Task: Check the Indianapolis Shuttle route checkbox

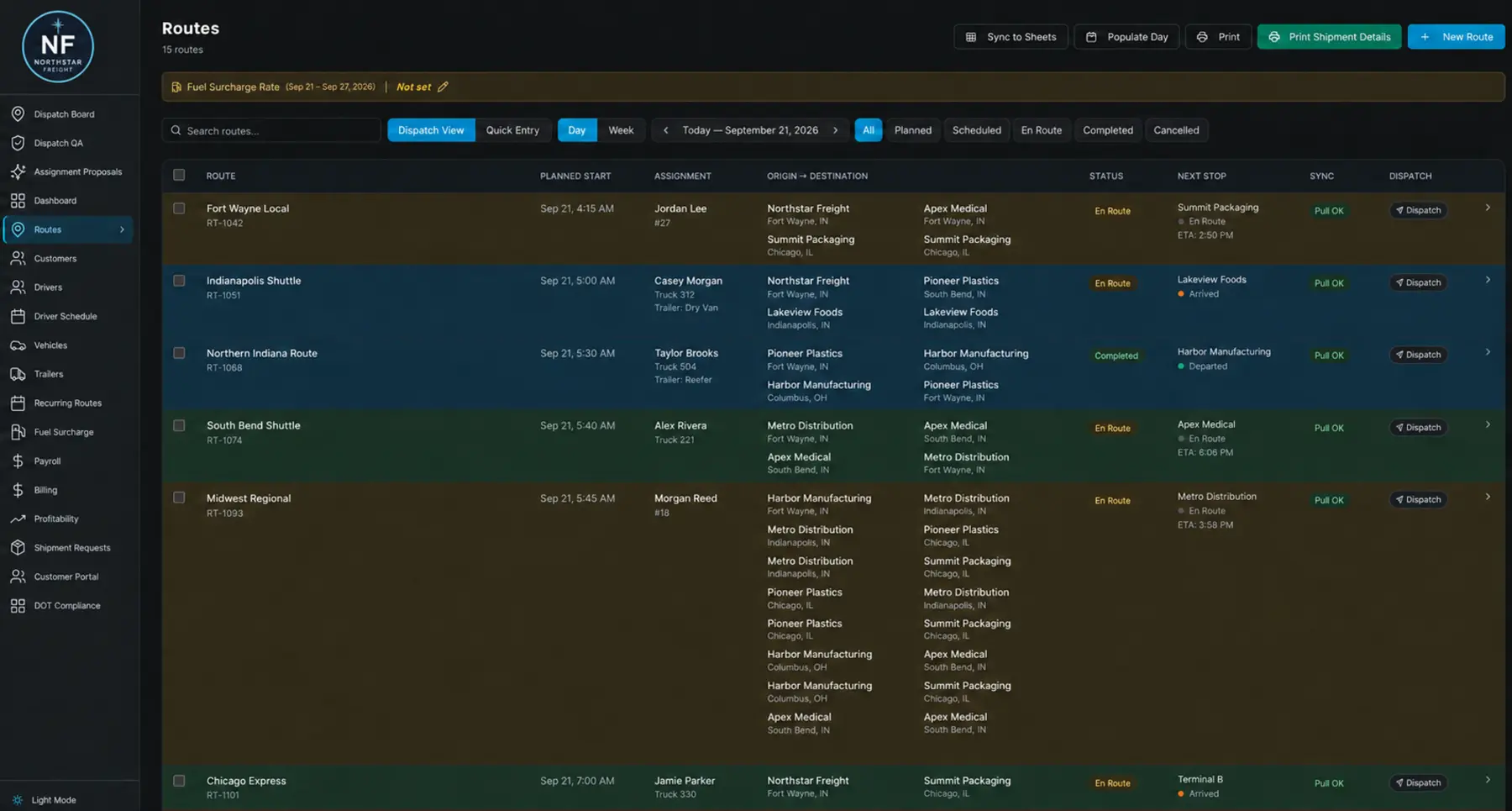Action: (179, 281)
